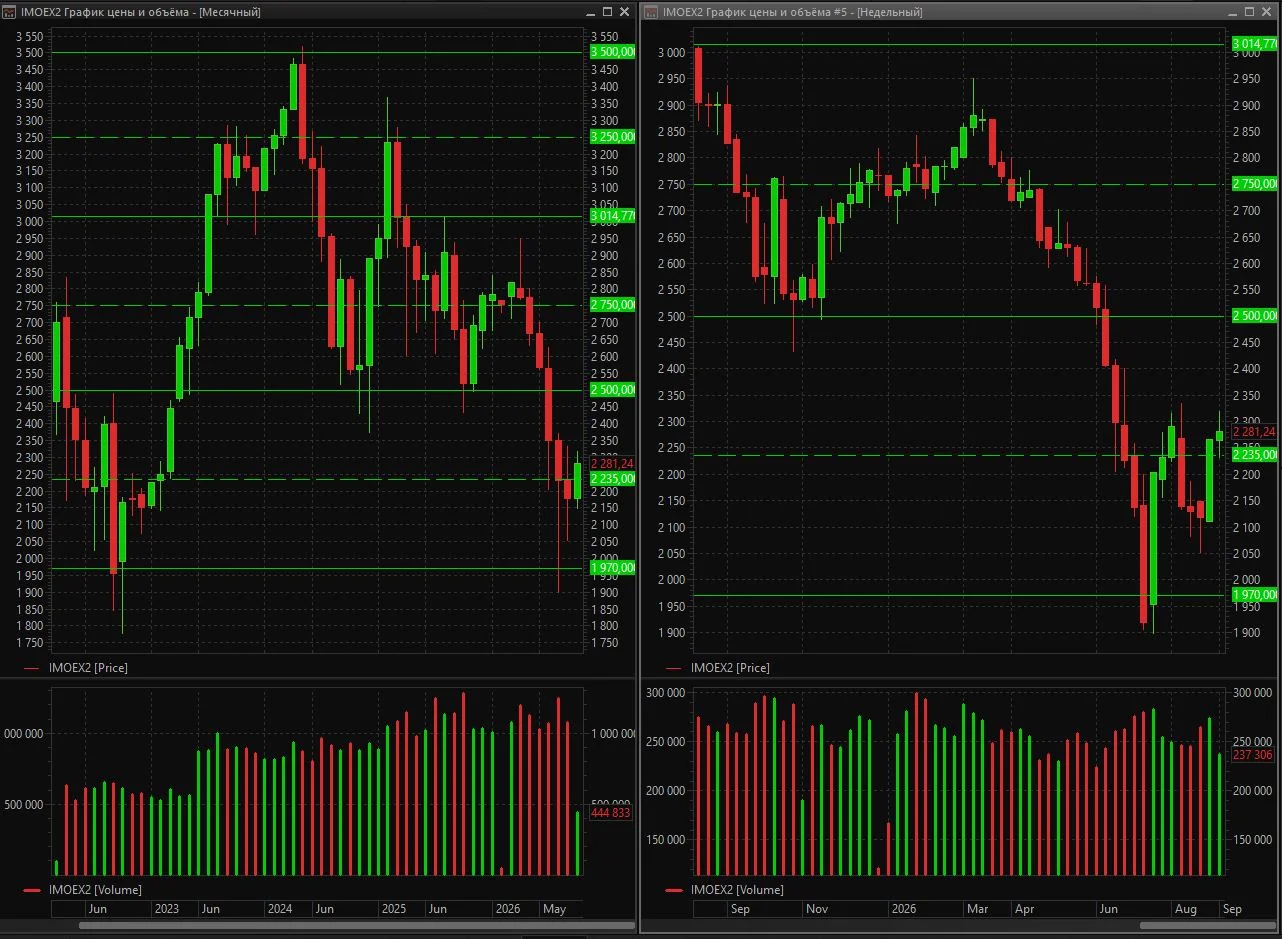Select IMOEX2 [Price] legend in monthly chart
Viewport: 1282px width, 939px height.
(x=76, y=668)
